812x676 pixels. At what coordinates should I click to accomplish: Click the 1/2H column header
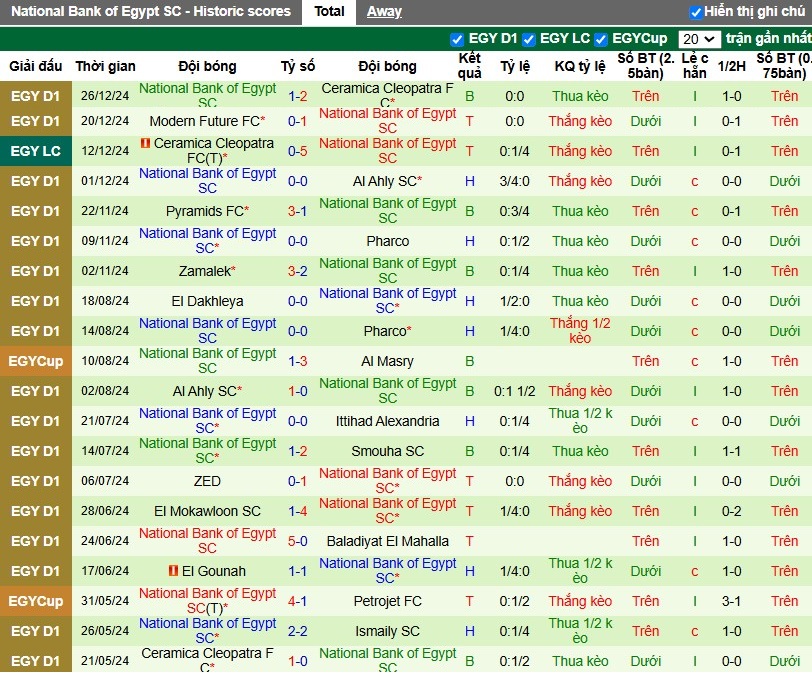pyautogui.click(x=731, y=66)
